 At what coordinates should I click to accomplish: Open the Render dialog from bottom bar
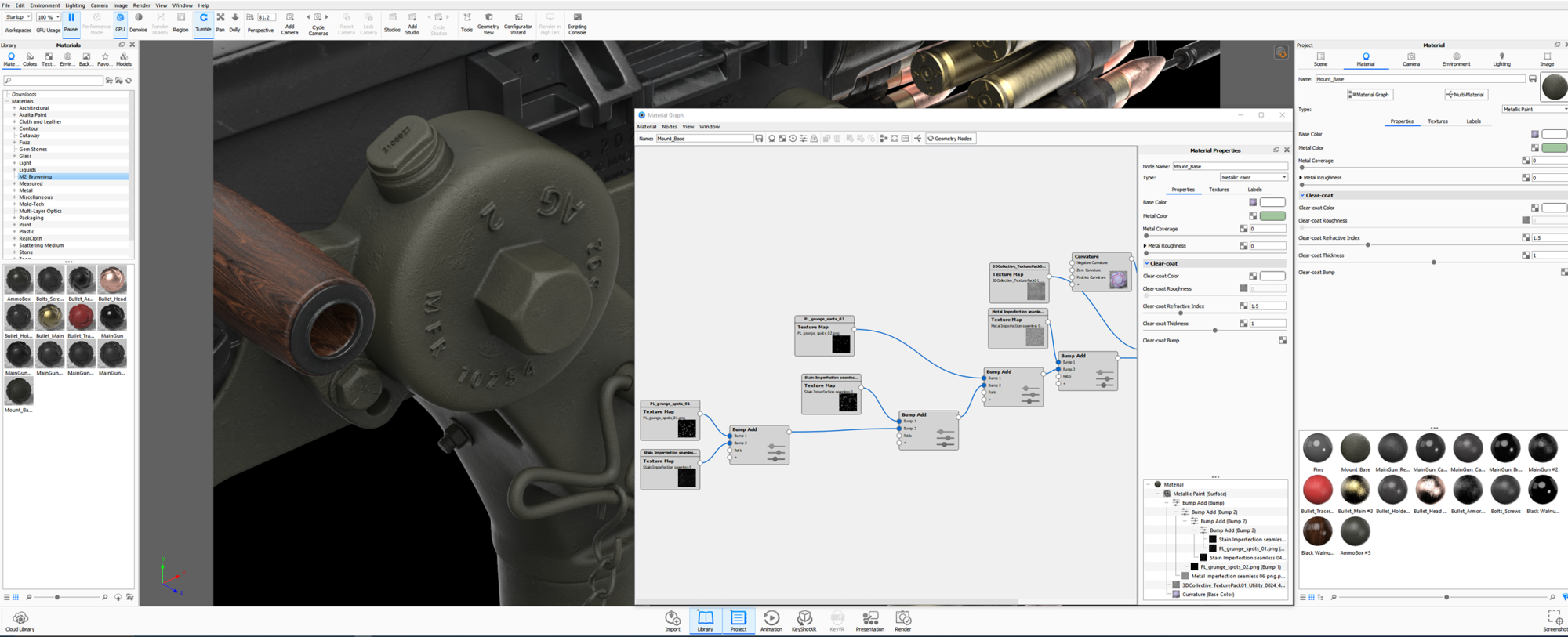(903, 621)
